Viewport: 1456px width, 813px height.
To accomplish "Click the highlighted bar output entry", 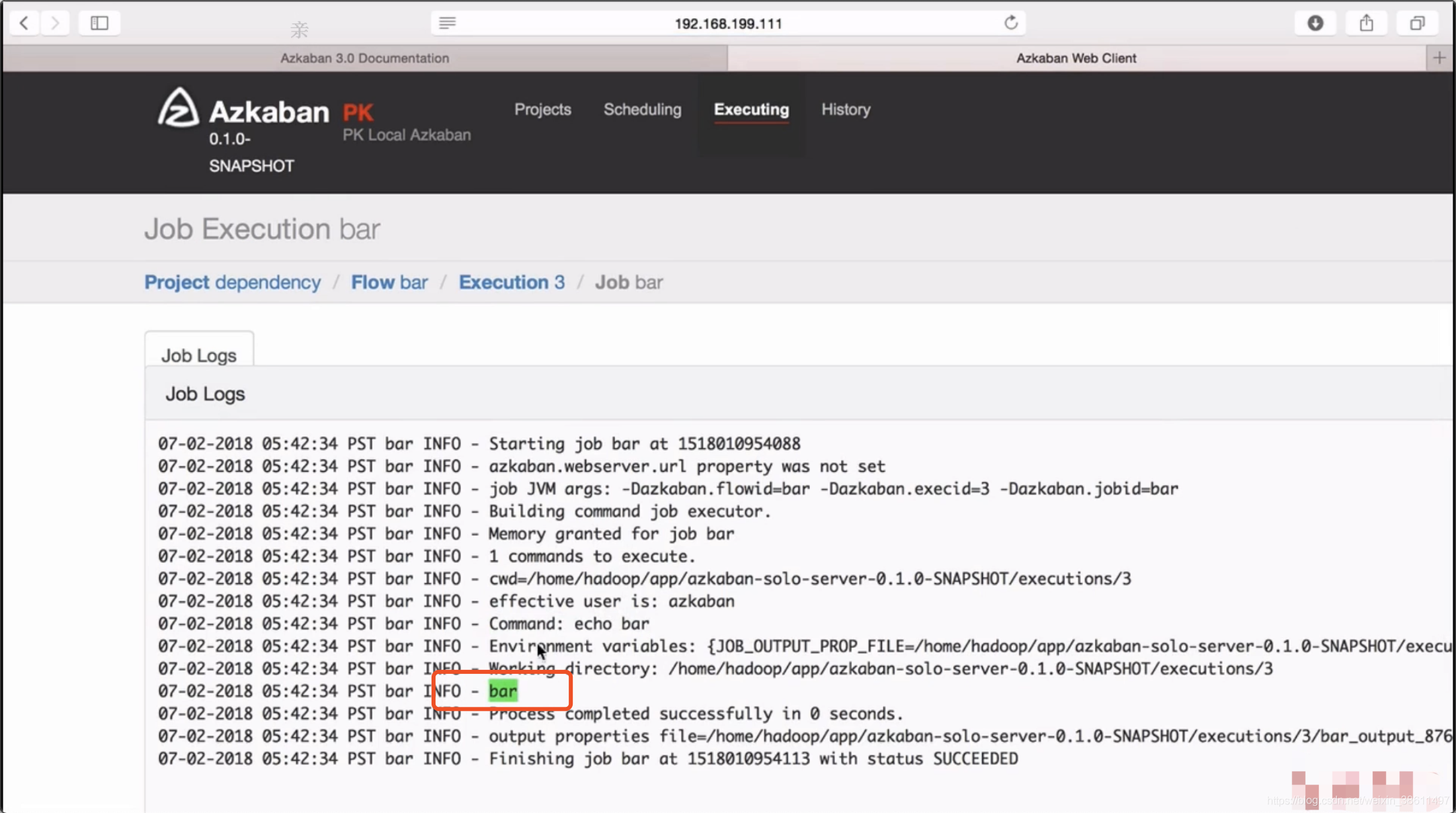I will pos(502,690).
